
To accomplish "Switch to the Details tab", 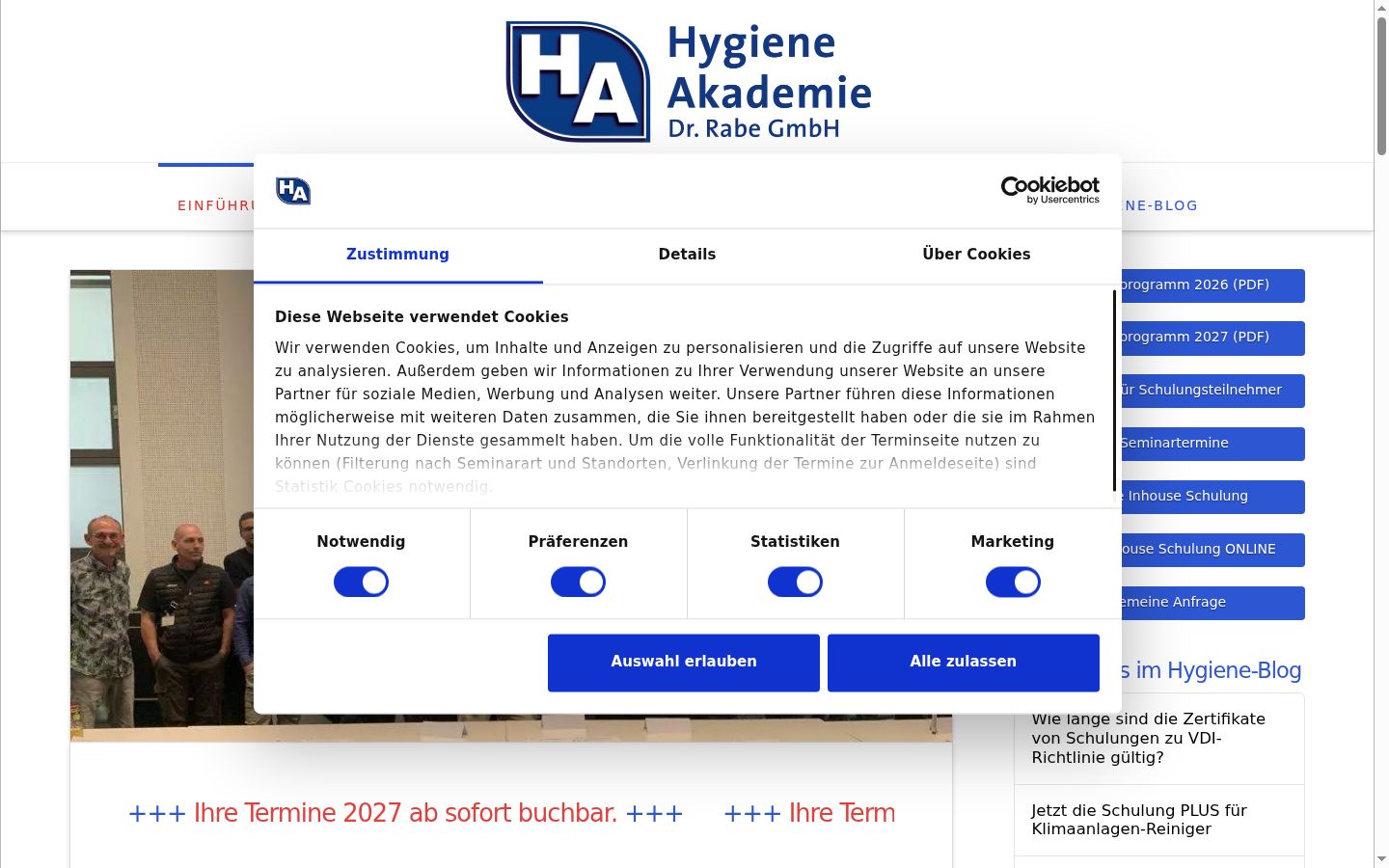I will (687, 255).
